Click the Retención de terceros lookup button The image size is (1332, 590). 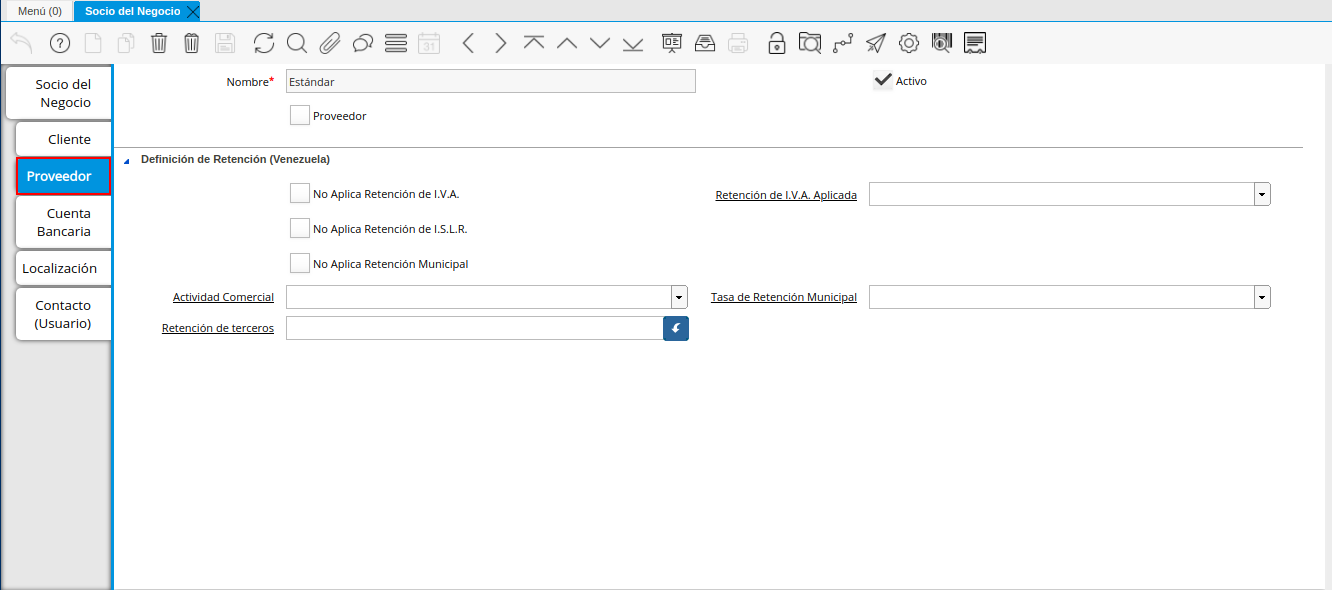click(x=676, y=328)
